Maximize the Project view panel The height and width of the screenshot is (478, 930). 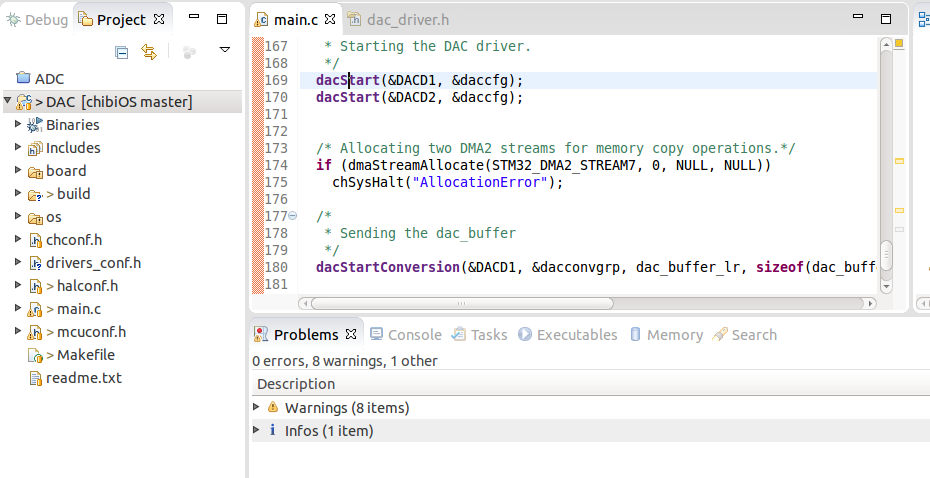coord(222,19)
